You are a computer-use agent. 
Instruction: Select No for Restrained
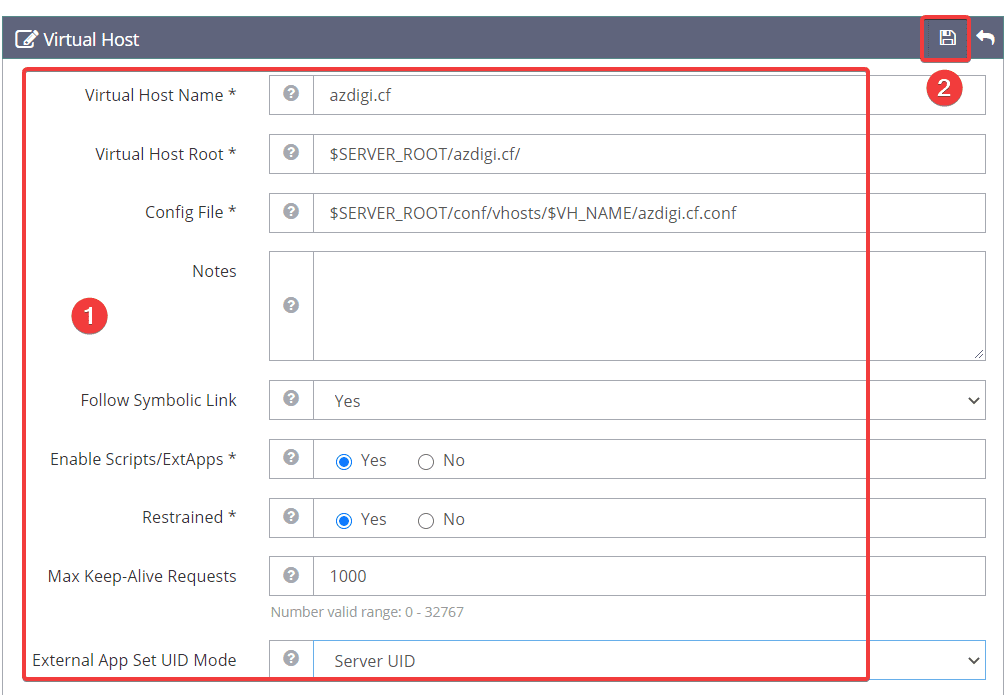[425, 519]
